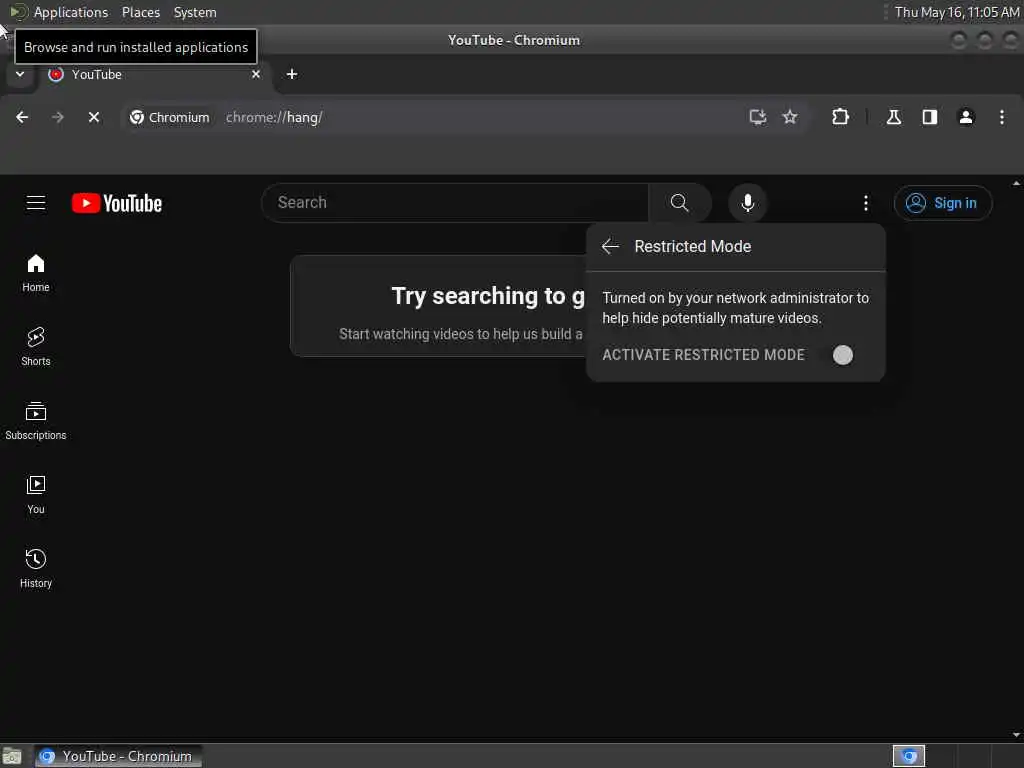Image resolution: width=1024 pixels, height=768 pixels.
Task: Click scrollbar up arrow on page
Action: pyautogui.click(x=1017, y=183)
